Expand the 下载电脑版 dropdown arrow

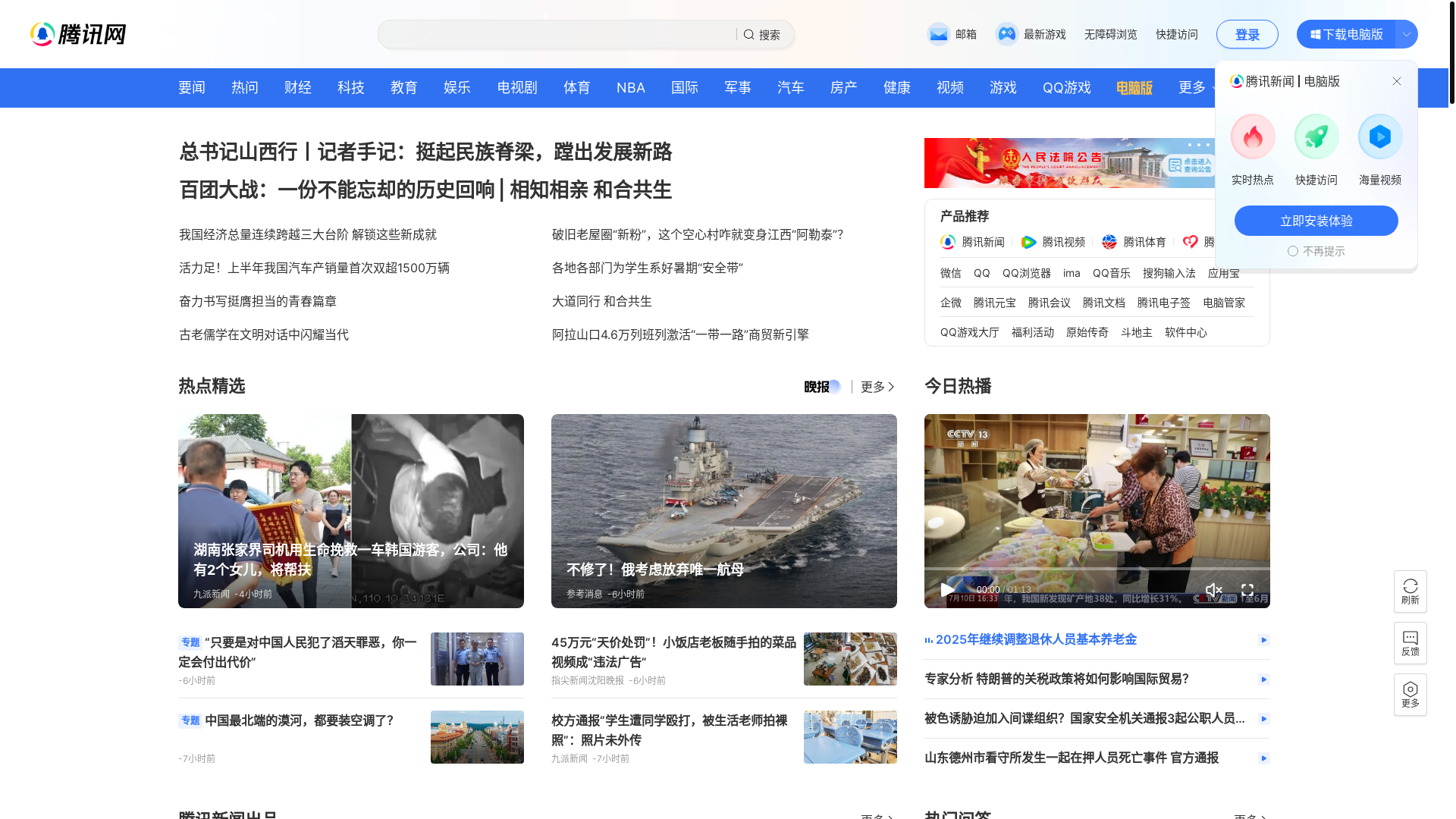click(1407, 34)
